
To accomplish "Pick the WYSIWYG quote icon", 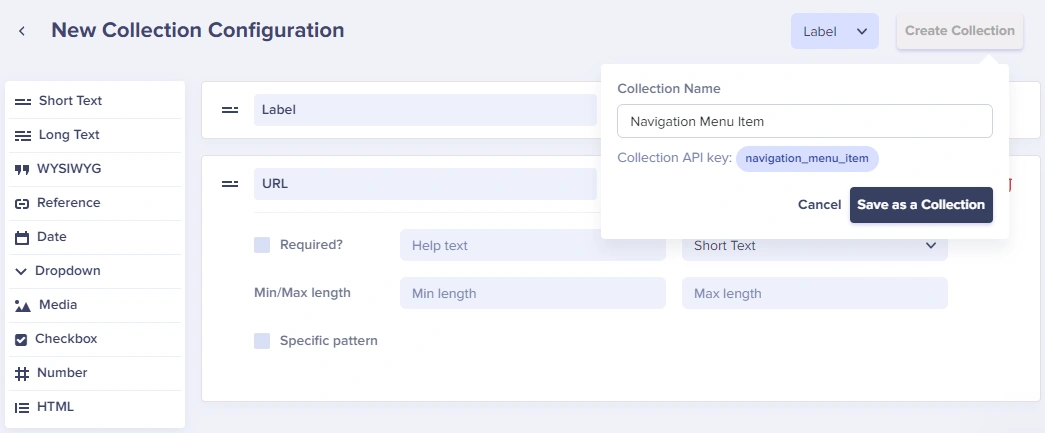I will pos(22,170).
